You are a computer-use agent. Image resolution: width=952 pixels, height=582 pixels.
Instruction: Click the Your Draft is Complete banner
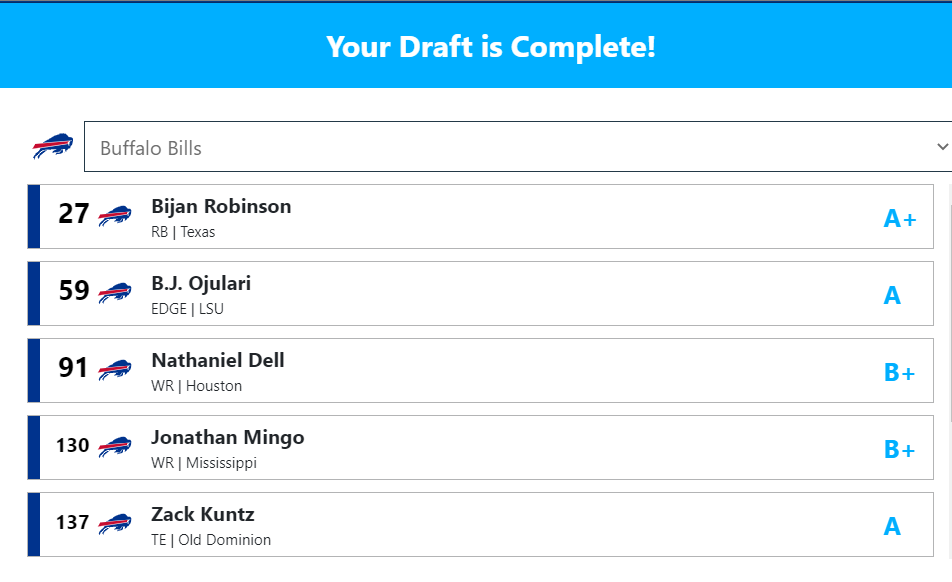click(x=476, y=46)
